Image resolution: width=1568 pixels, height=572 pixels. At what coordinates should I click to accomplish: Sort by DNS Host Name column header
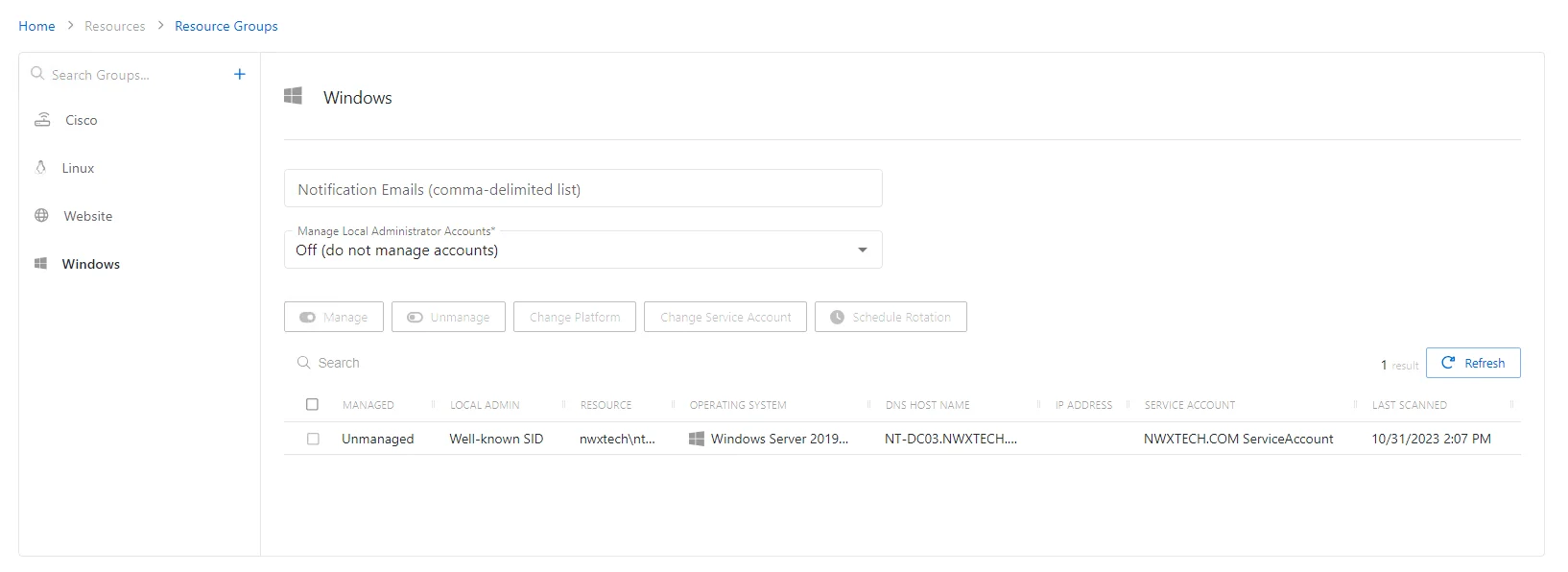(927, 405)
